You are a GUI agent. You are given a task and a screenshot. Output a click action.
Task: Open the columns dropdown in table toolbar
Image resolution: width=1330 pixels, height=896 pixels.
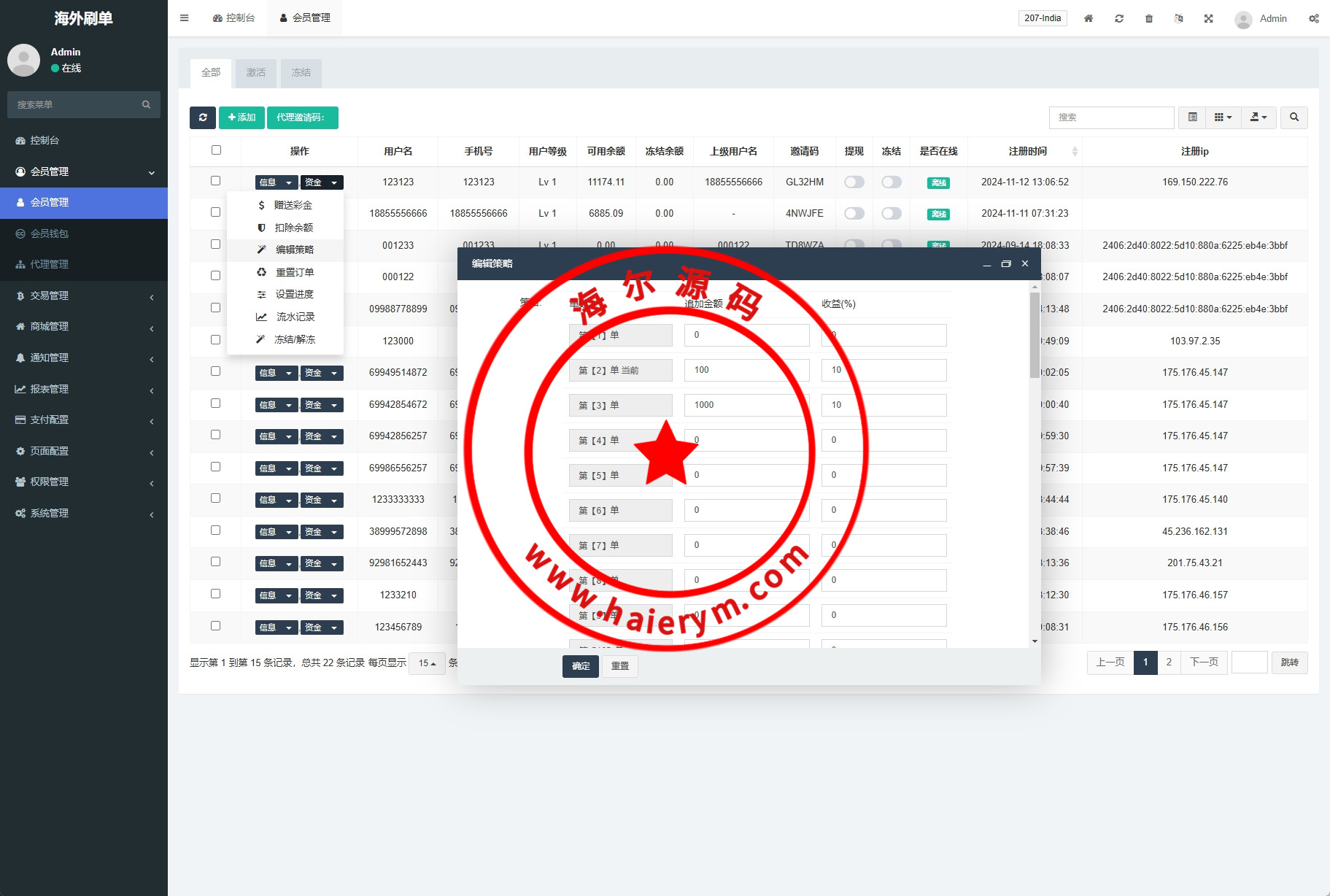click(1223, 117)
